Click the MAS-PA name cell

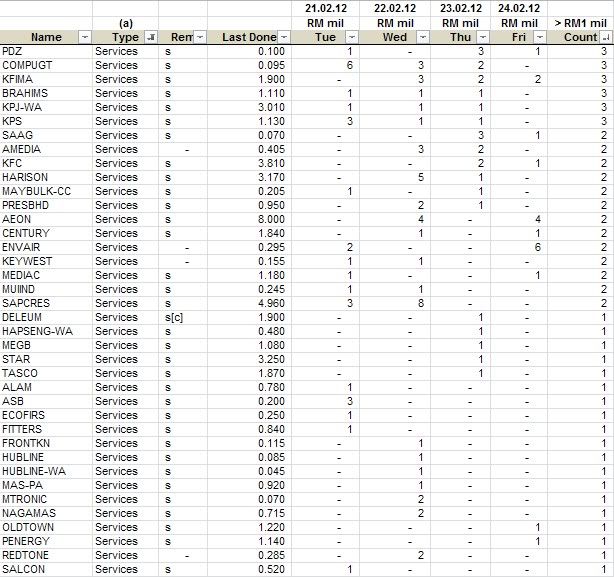point(46,485)
